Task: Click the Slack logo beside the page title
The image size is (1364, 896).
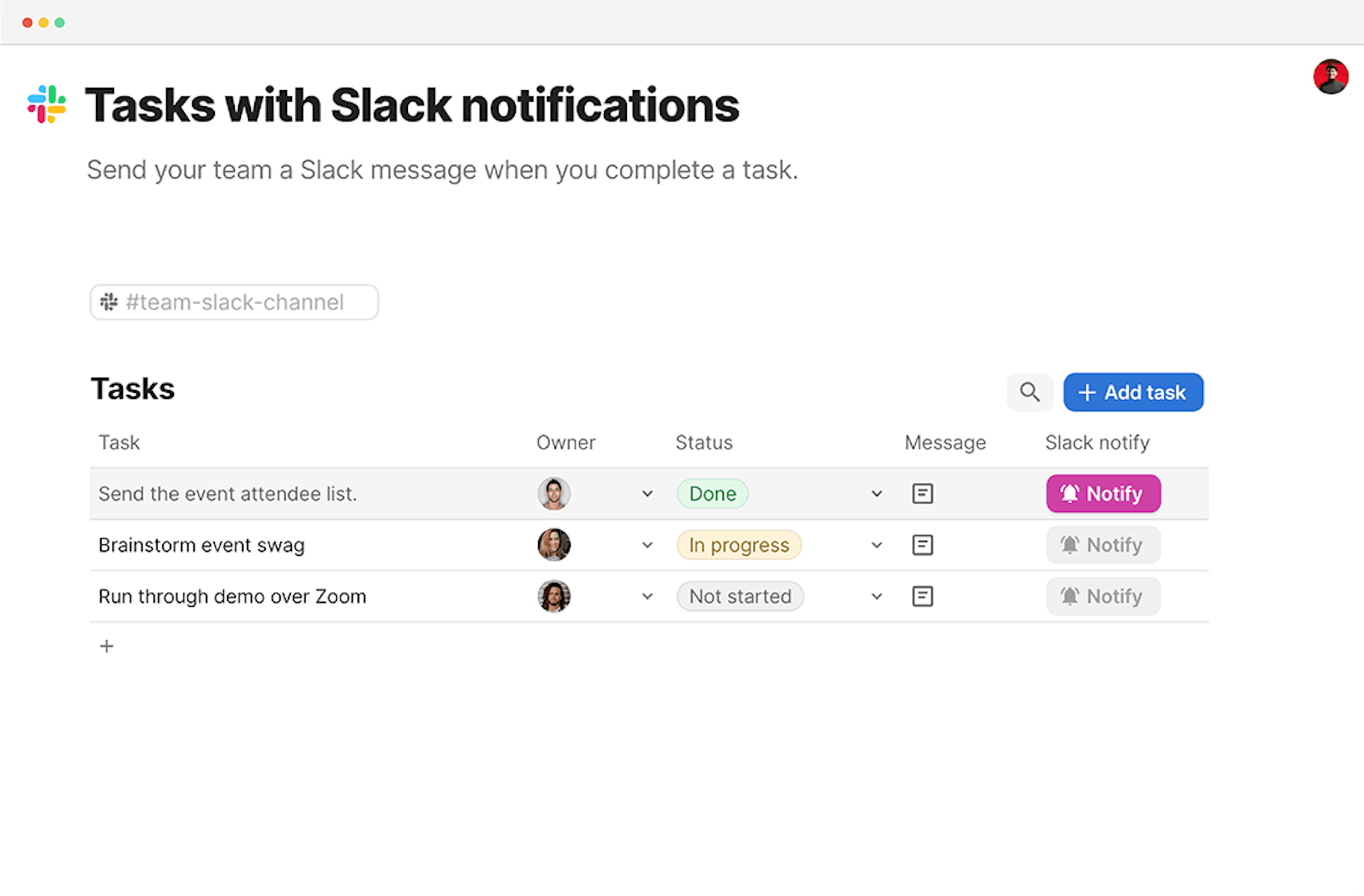Action: (46, 104)
